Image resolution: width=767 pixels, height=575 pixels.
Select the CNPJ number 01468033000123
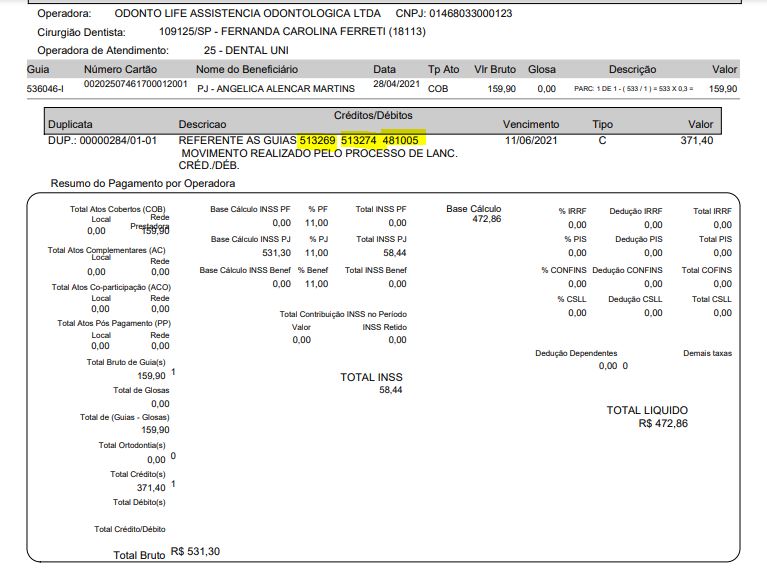[471, 13]
